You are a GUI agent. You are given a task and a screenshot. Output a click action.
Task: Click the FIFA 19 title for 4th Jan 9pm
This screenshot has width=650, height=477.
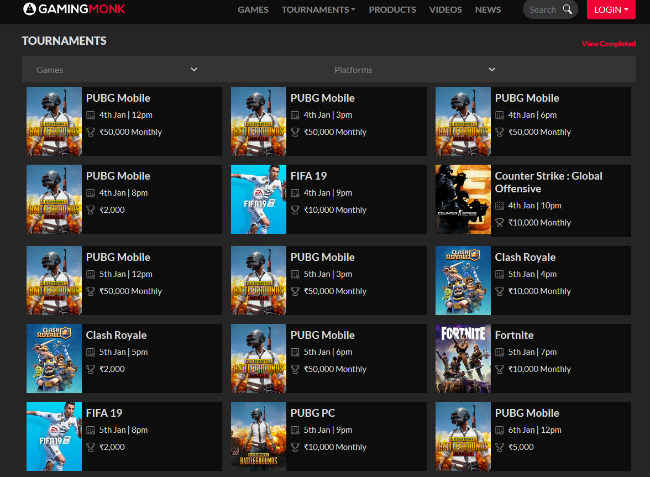point(308,176)
